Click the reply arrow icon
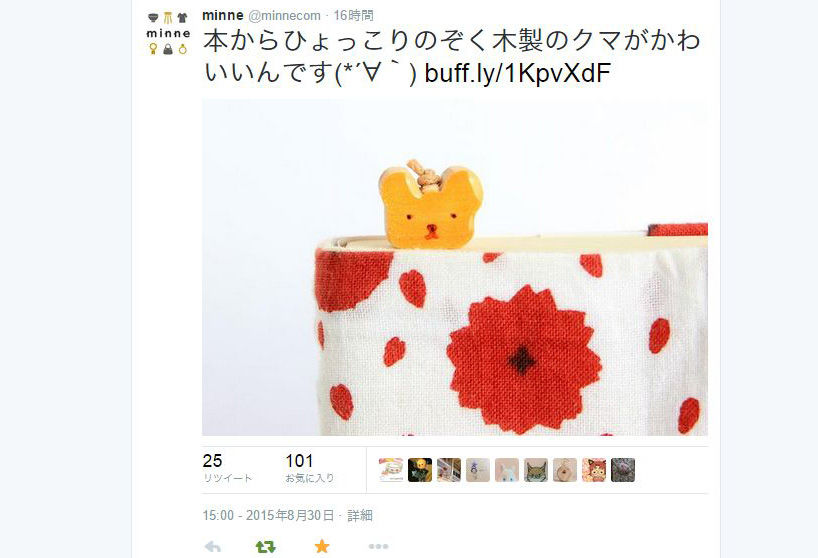Screen dimensions: 818x558 [213, 547]
